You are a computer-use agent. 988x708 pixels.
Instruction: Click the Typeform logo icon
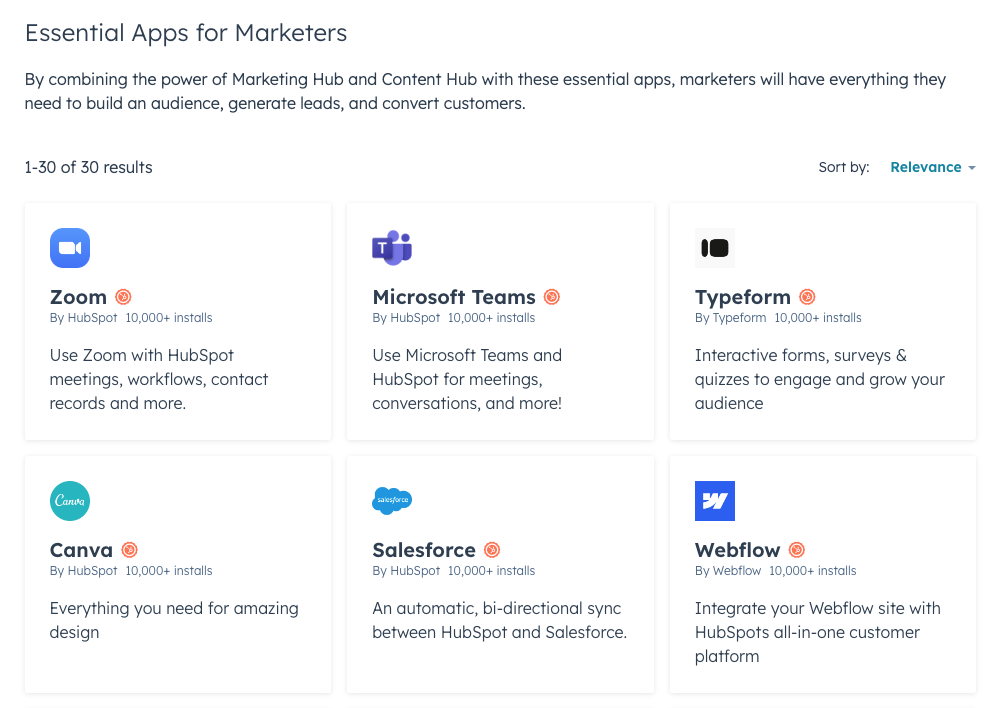715,248
